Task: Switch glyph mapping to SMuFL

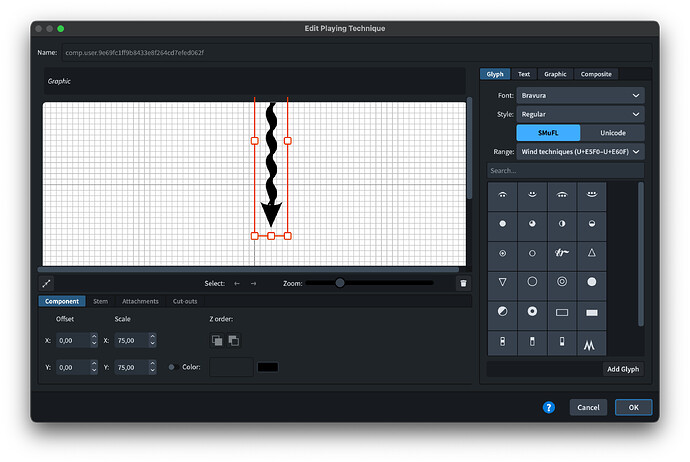Action: coord(548,133)
